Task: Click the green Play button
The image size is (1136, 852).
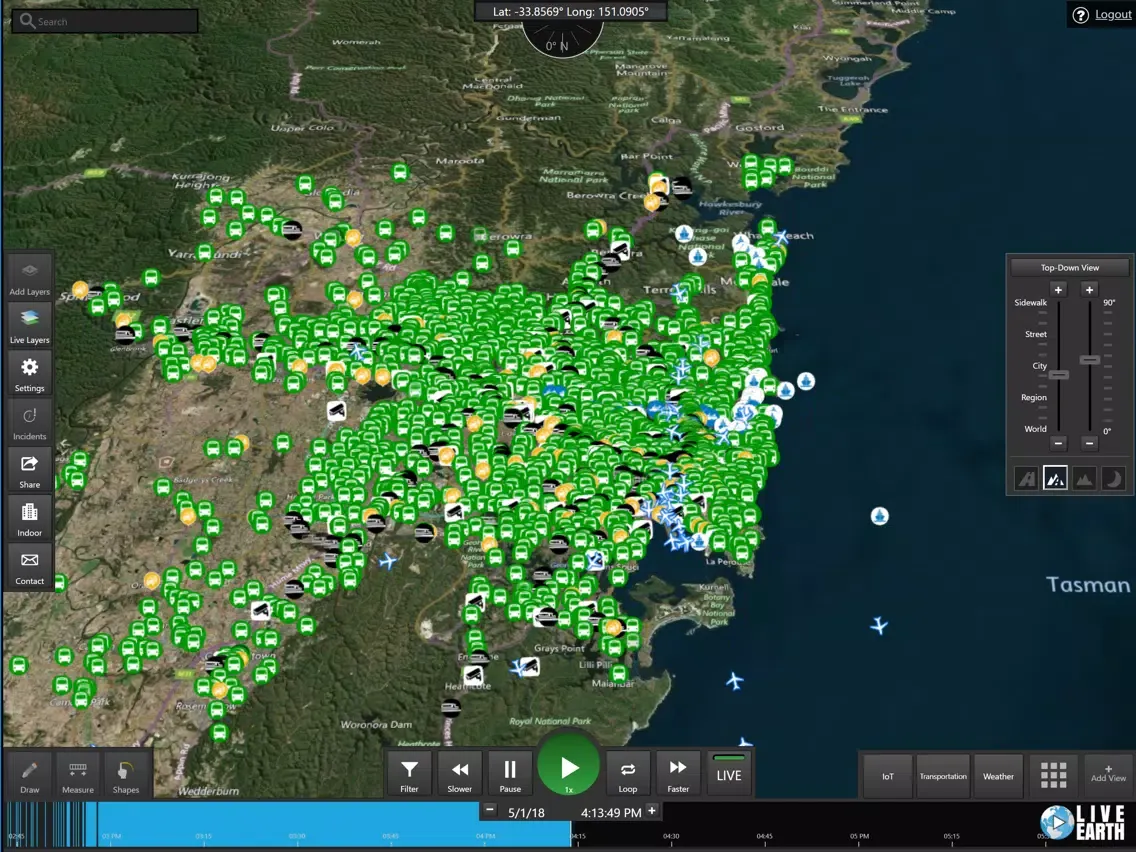Action: (569, 768)
